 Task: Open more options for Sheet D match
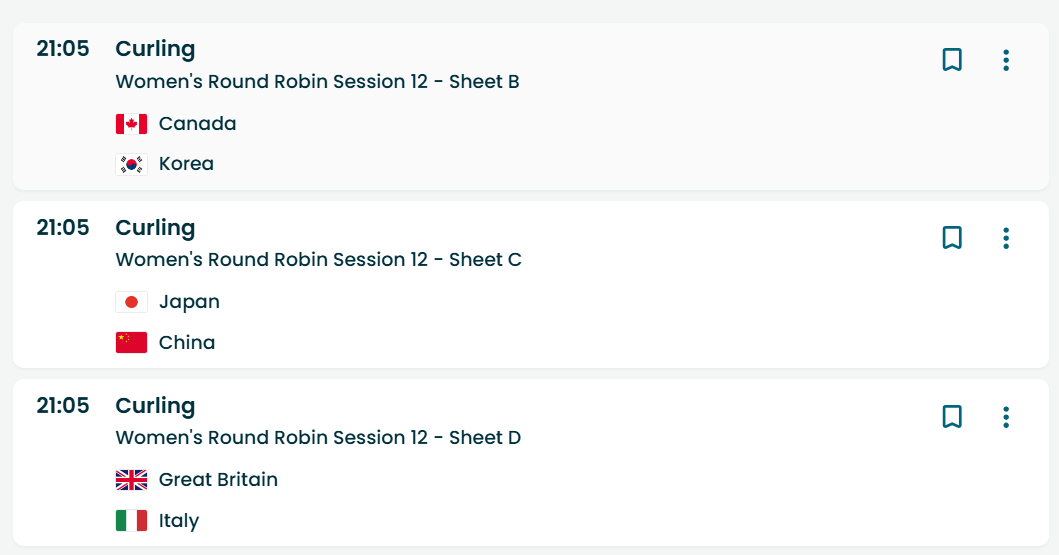click(x=1006, y=416)
